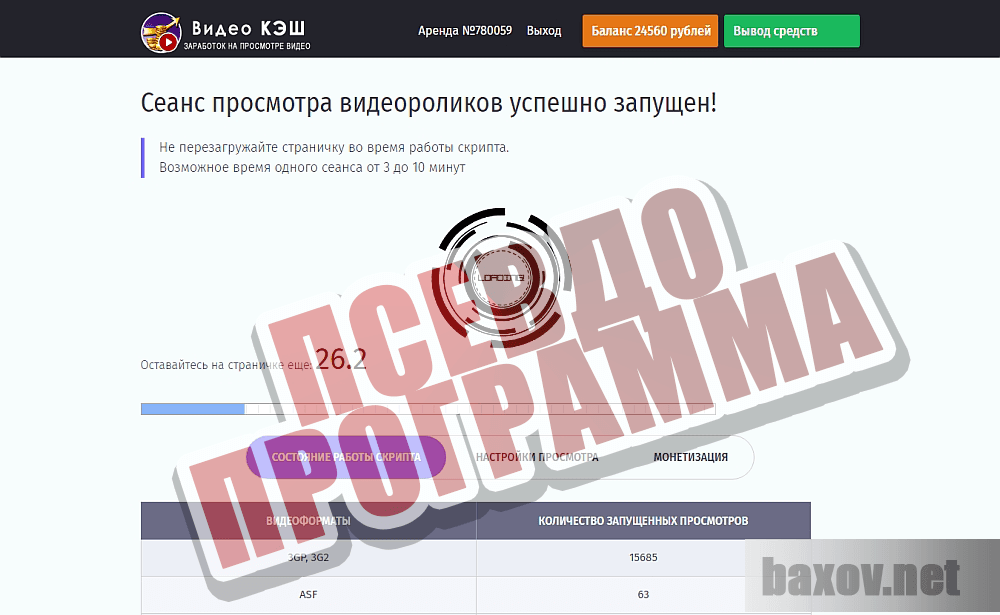
Task: Open the Баланс 24560 рублей panel
Action: coord(649,30)
